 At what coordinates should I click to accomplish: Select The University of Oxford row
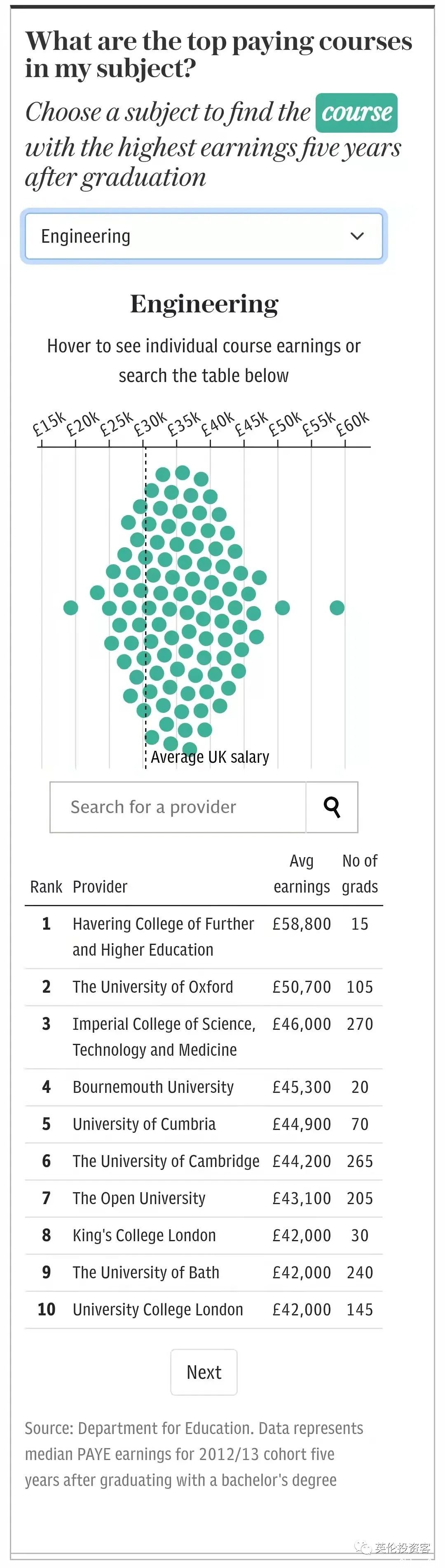(x=153, y=987)
